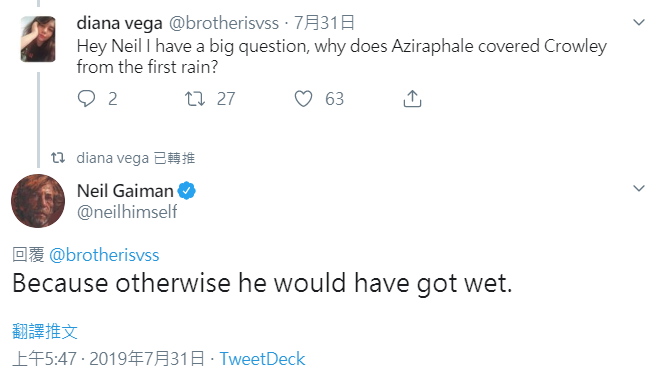The width and height of the screenshot is (652, 376).
Task: Click the Neil Gaiman display name
Action: (x=125, y=191)
